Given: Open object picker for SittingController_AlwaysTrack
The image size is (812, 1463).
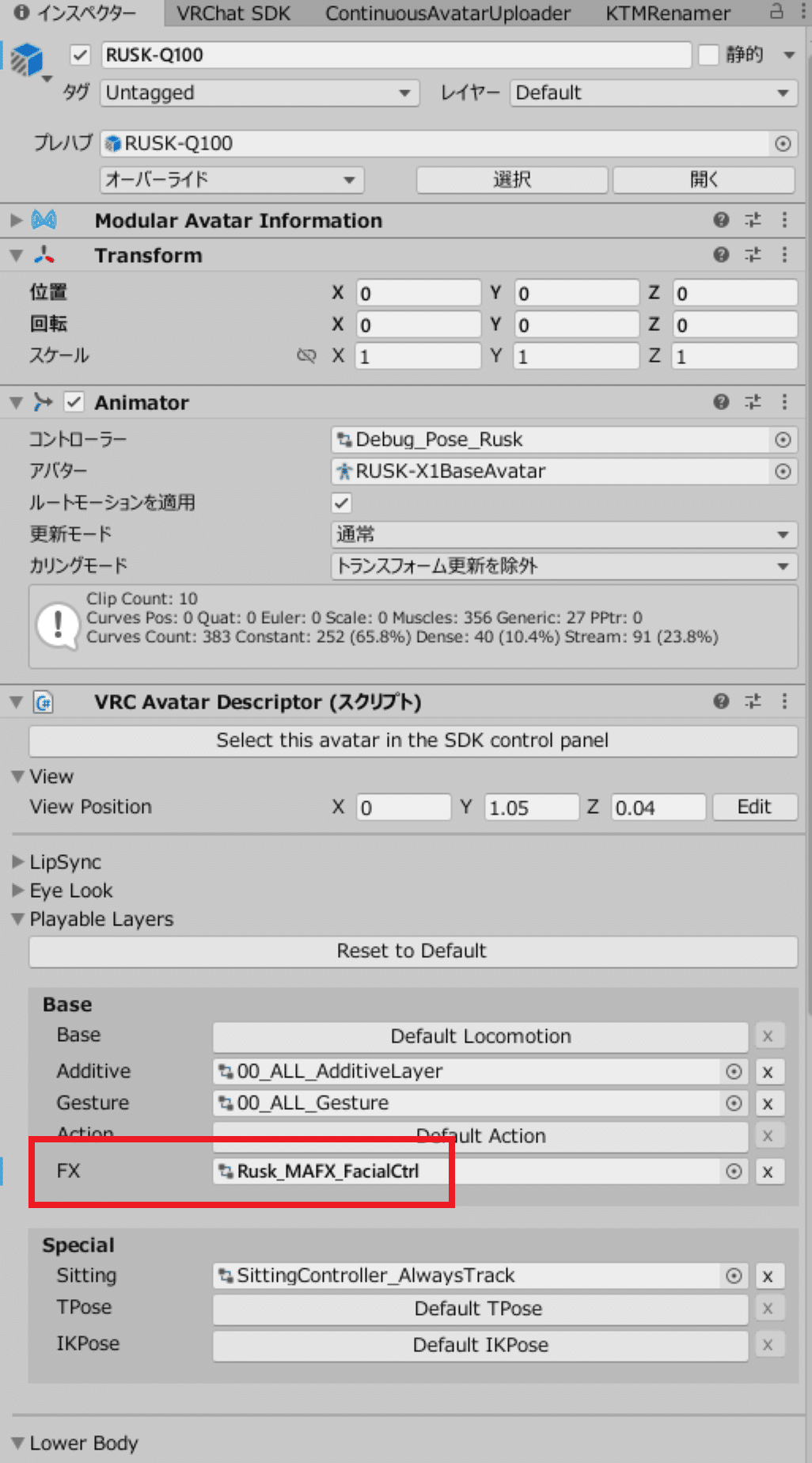Looking at the screenshot, I should click(734, 1275).
